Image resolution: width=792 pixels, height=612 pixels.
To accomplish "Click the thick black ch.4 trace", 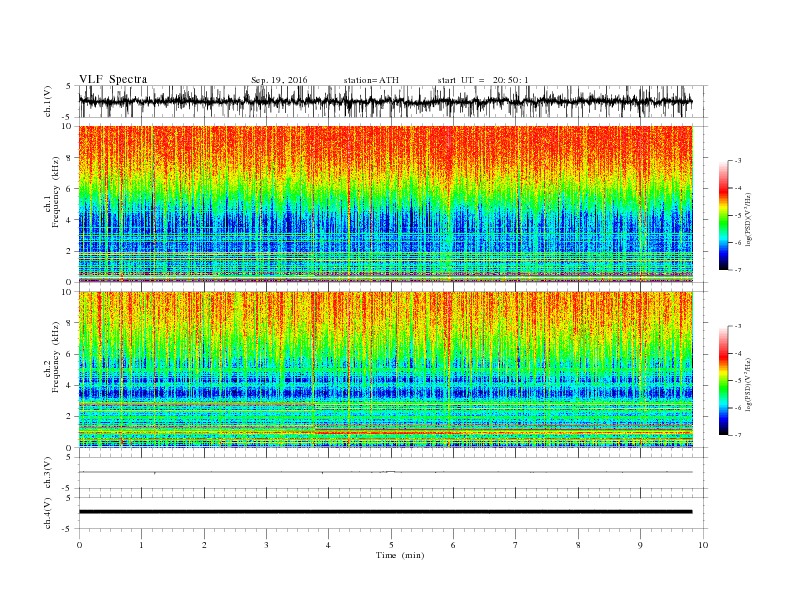I will [385, 512].
